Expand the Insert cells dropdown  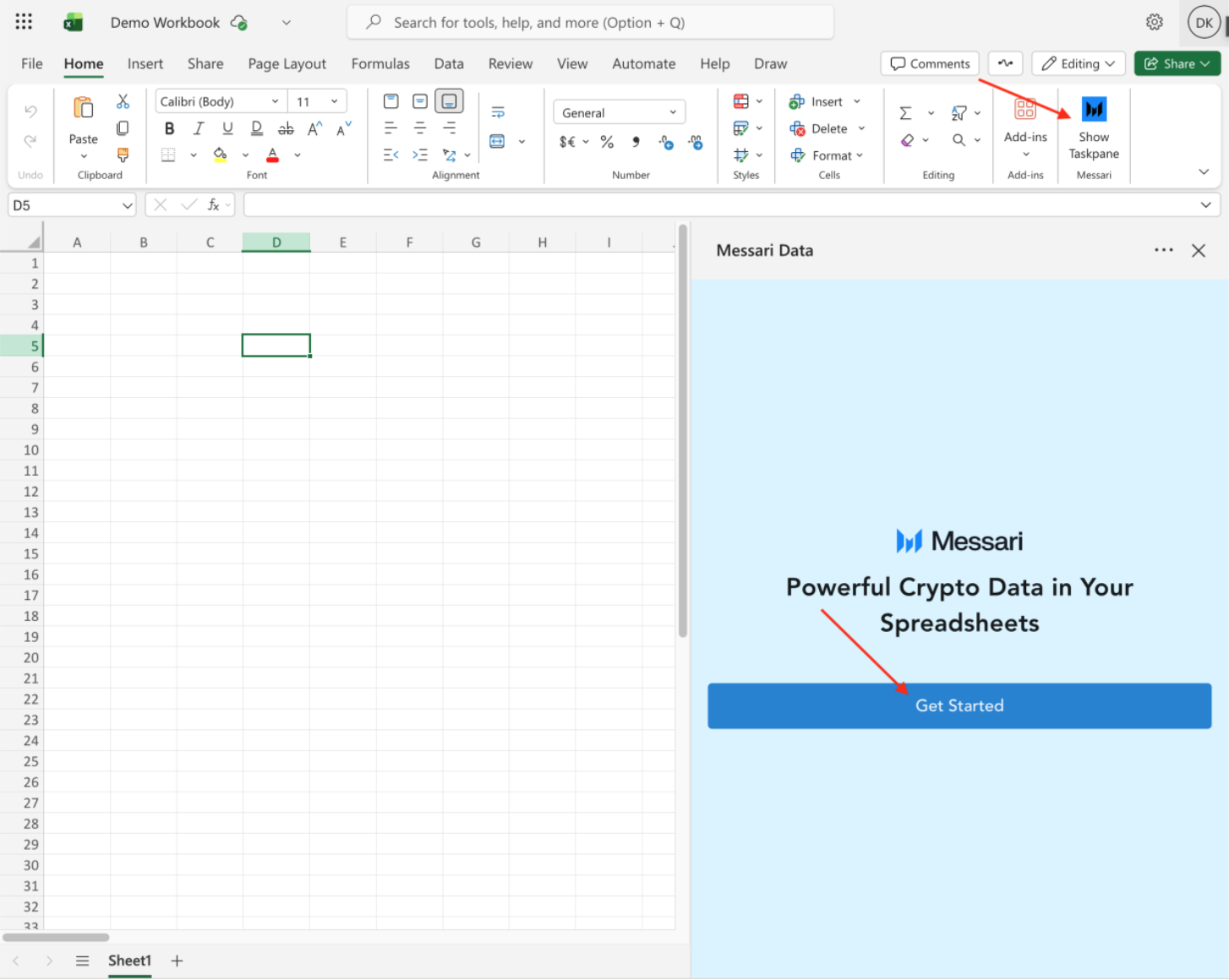coord(857,101)
